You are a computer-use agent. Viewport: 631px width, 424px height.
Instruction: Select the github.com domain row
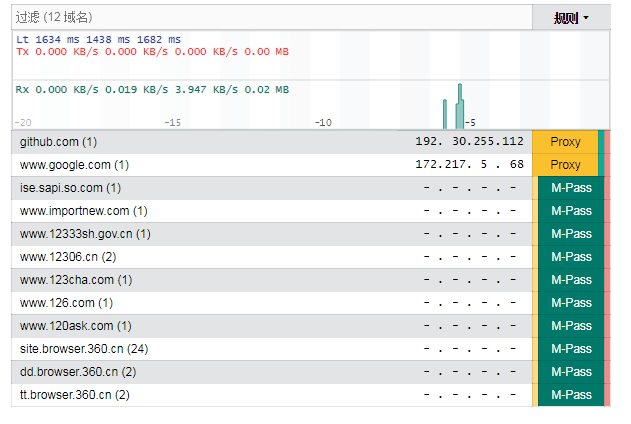click(x=58, y=142)
